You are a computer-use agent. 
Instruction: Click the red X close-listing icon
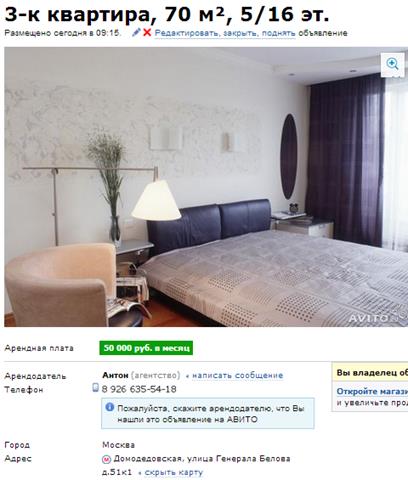point(147,33)
